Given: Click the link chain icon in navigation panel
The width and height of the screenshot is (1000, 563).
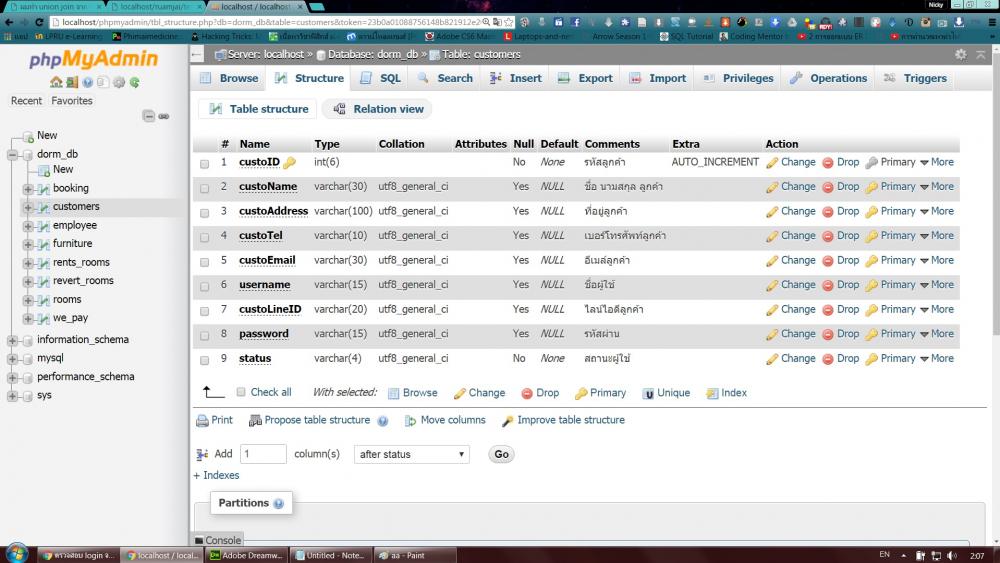Looking at the screenshot, I should point(164,116).
